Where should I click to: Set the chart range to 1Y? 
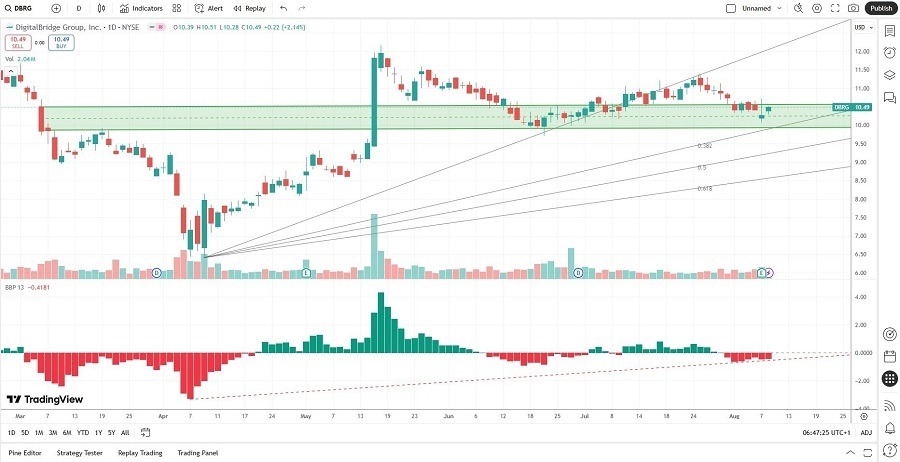tap(99, 433)
